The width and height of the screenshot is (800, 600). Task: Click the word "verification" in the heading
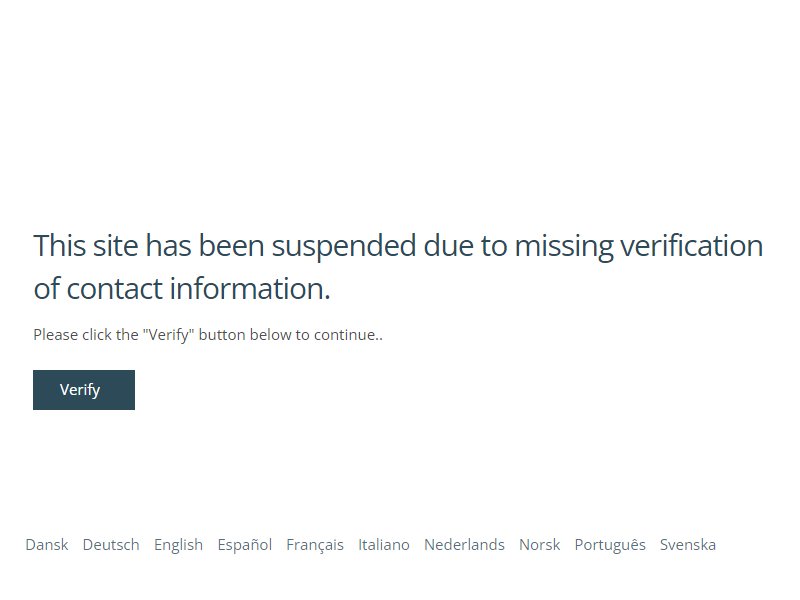[692, 245]
